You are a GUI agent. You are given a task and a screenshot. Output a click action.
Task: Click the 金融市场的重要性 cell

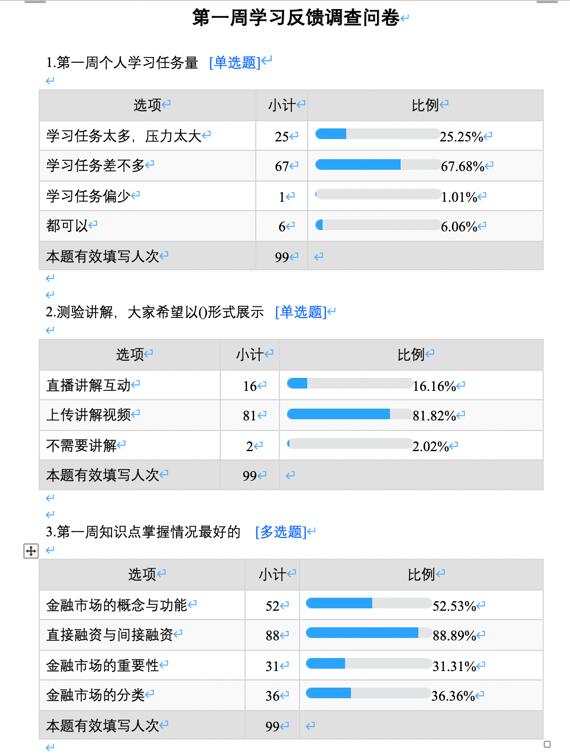point(142,665)
